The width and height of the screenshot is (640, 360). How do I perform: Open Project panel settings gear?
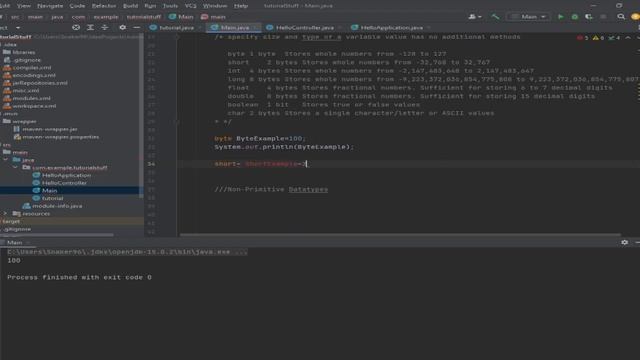pos(122,27)
